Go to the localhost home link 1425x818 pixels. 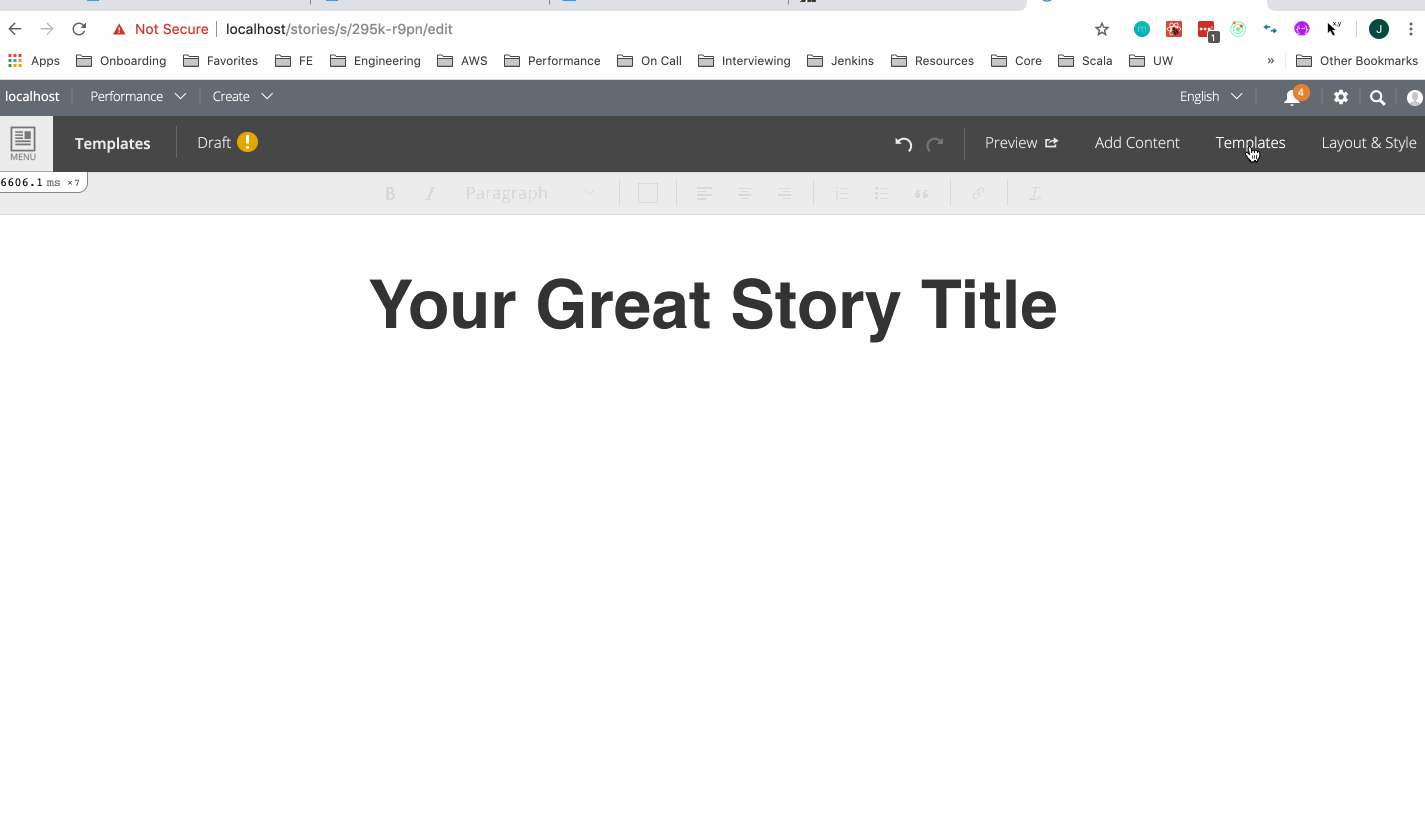[32, 96]
